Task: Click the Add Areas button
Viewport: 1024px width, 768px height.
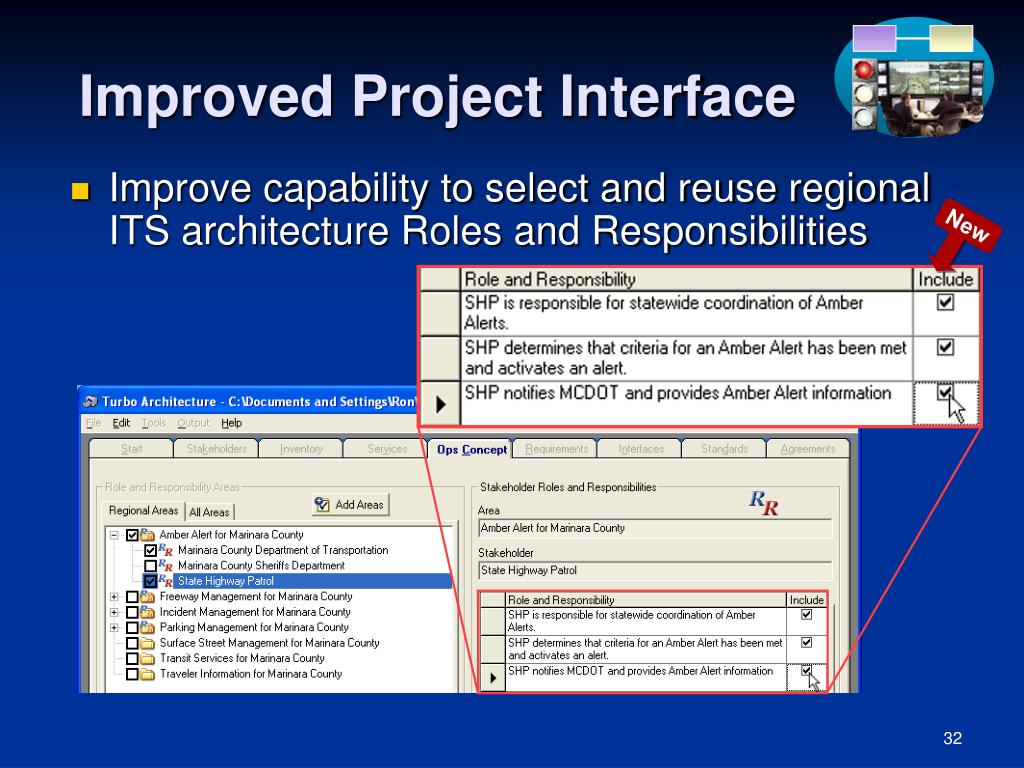Action: pyautogui.click(x=350, y=505)
